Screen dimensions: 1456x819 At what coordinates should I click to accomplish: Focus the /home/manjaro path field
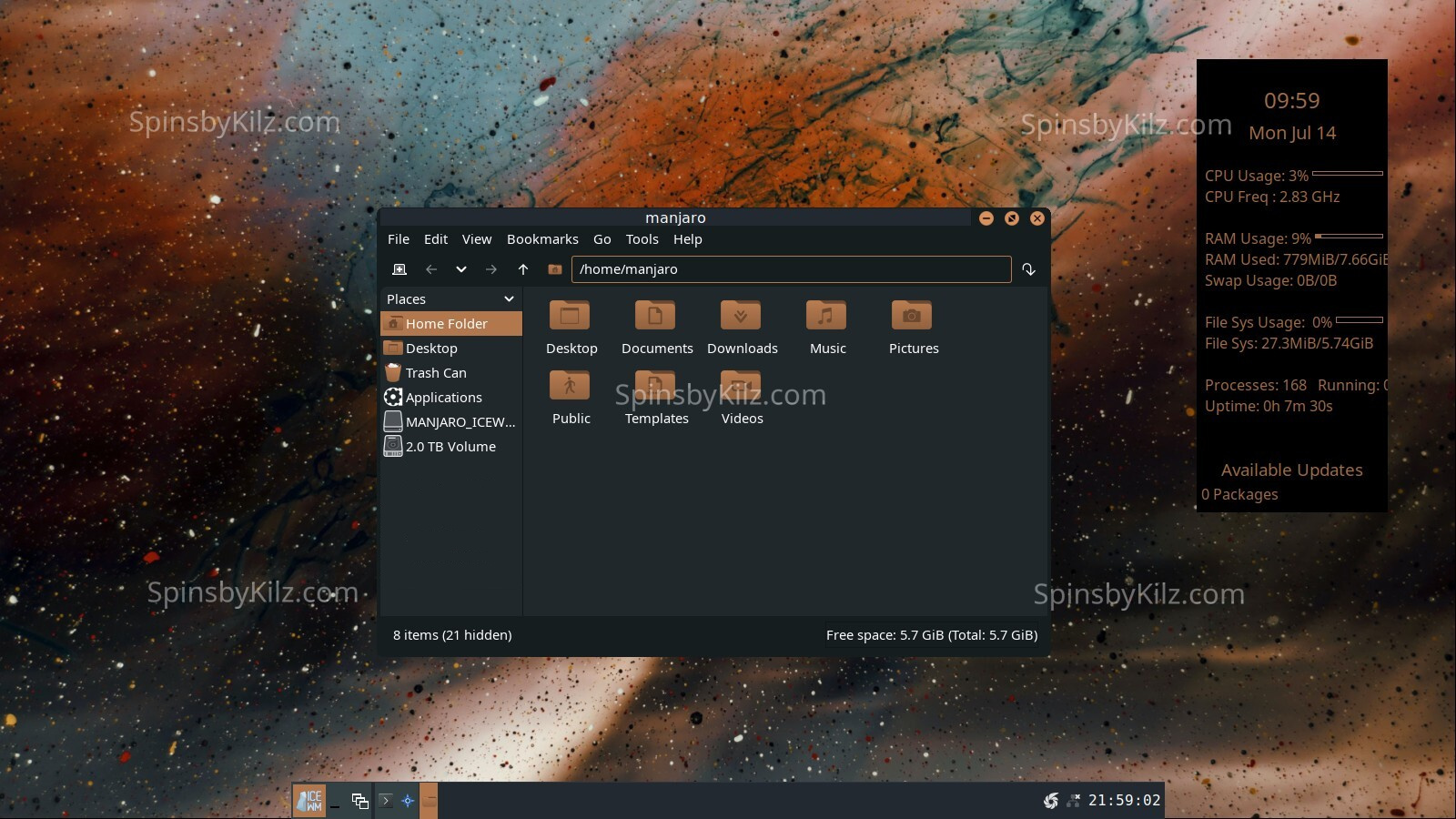point(792,269)
